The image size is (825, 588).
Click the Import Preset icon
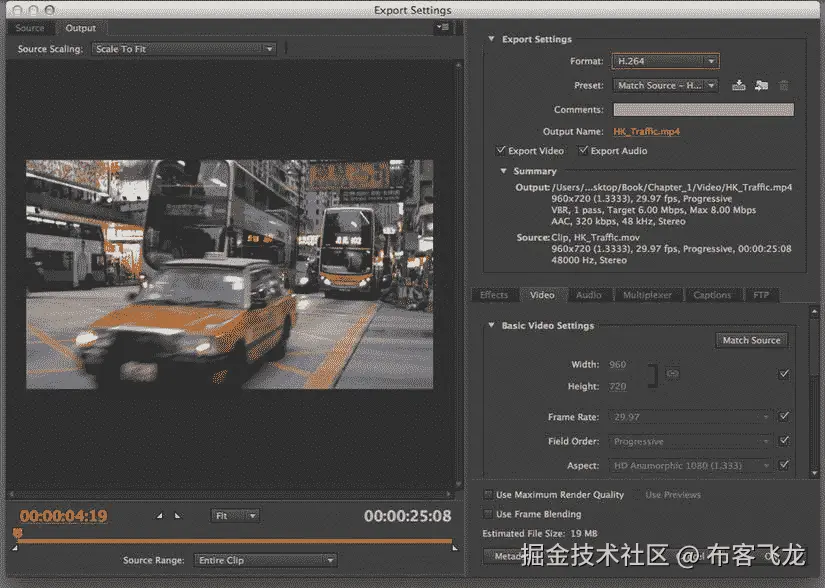click(761, 86)
